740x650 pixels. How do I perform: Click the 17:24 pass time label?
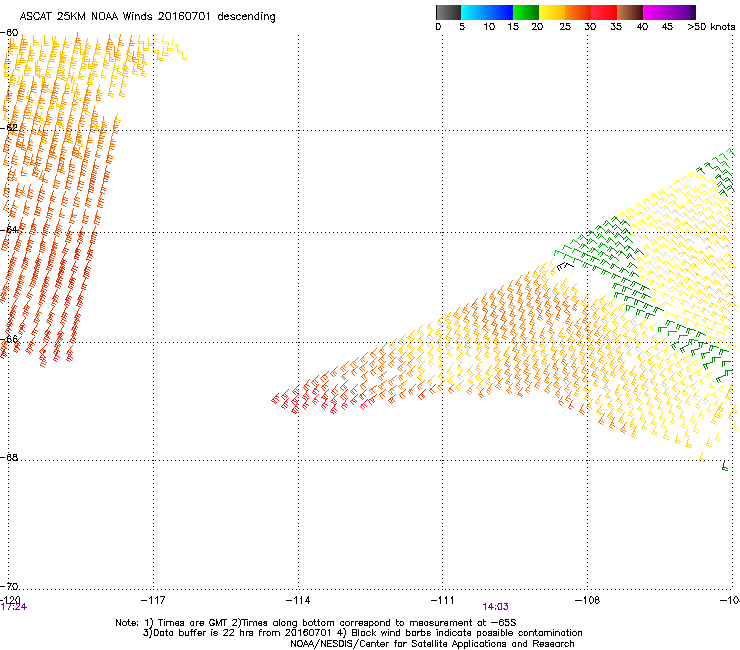click(14, 607)
